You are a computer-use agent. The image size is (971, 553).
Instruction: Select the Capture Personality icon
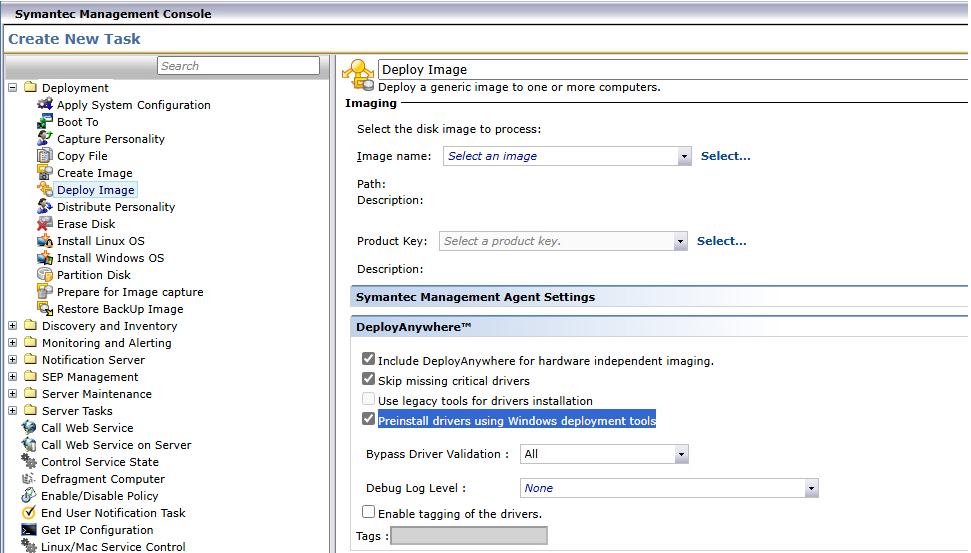(45, 139)
